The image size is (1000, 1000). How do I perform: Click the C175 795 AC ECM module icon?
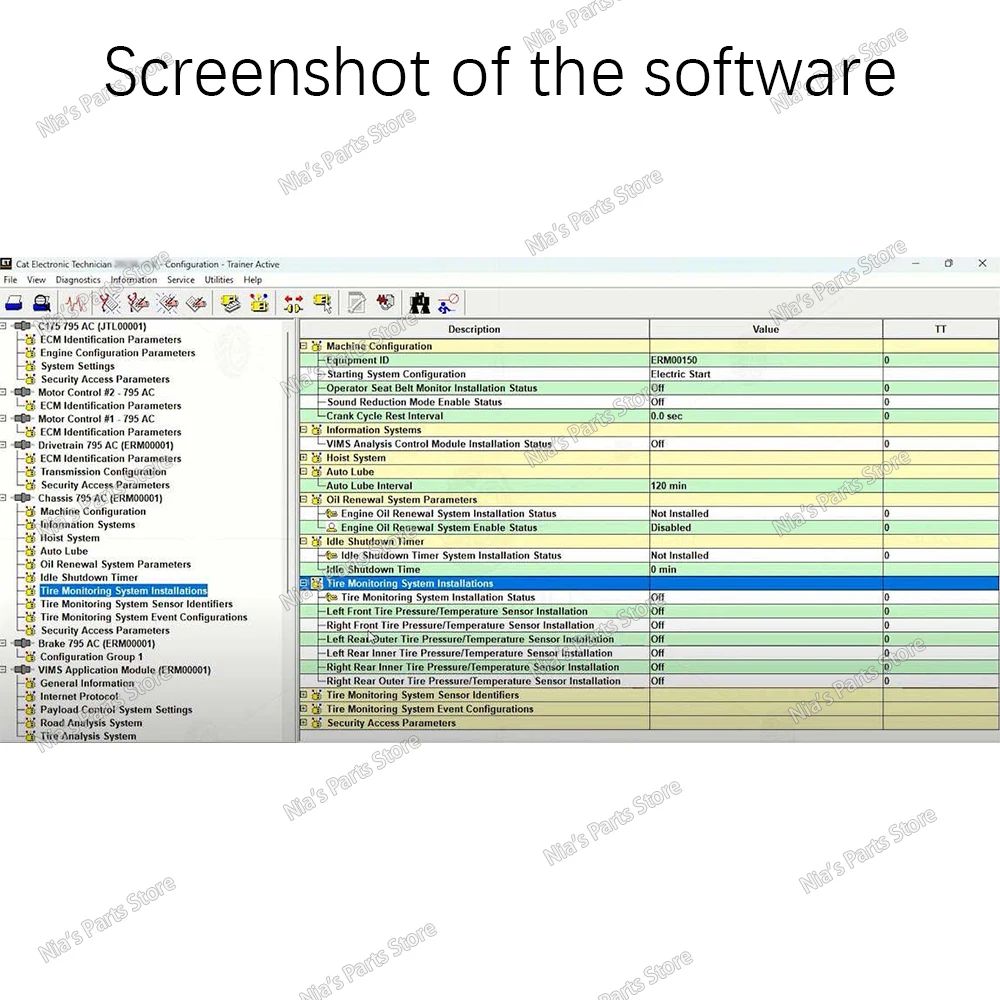click(22, 326)
